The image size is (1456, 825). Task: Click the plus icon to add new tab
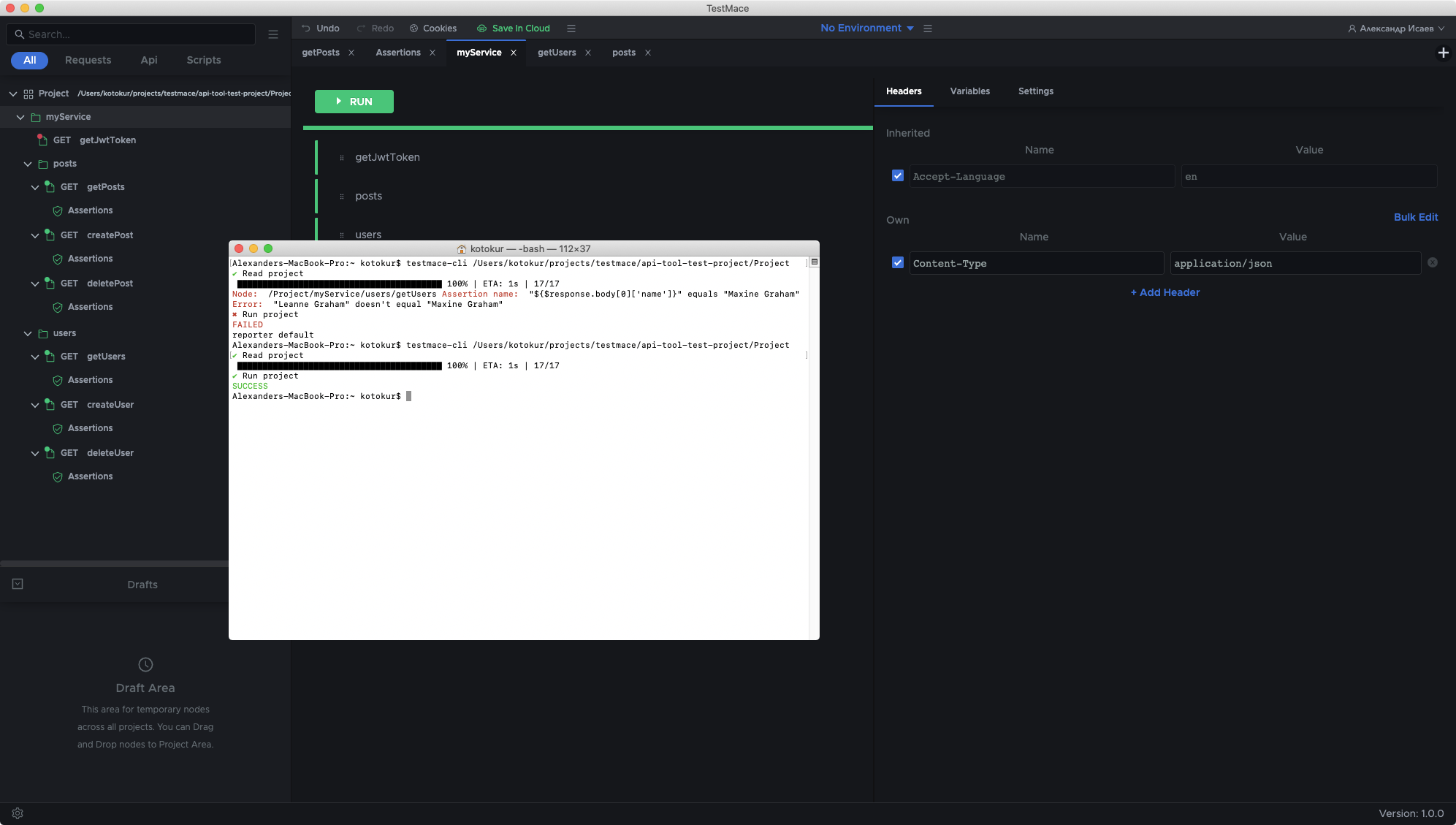pyautogui.click(x=1443, y=53)
